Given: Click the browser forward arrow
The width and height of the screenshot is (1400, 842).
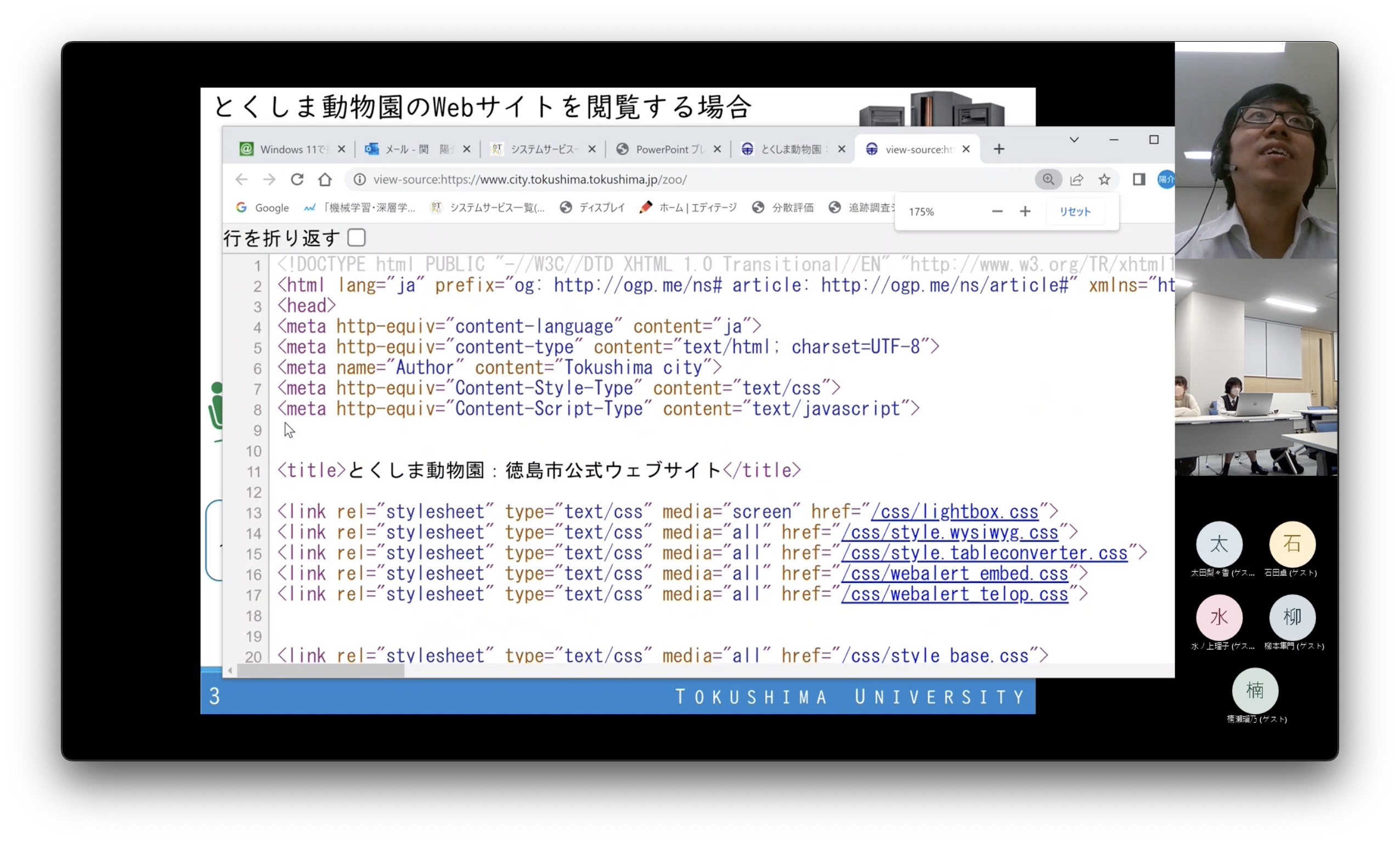Looking at the screenshot, I should pyautogui.click(x=269, y=179).
